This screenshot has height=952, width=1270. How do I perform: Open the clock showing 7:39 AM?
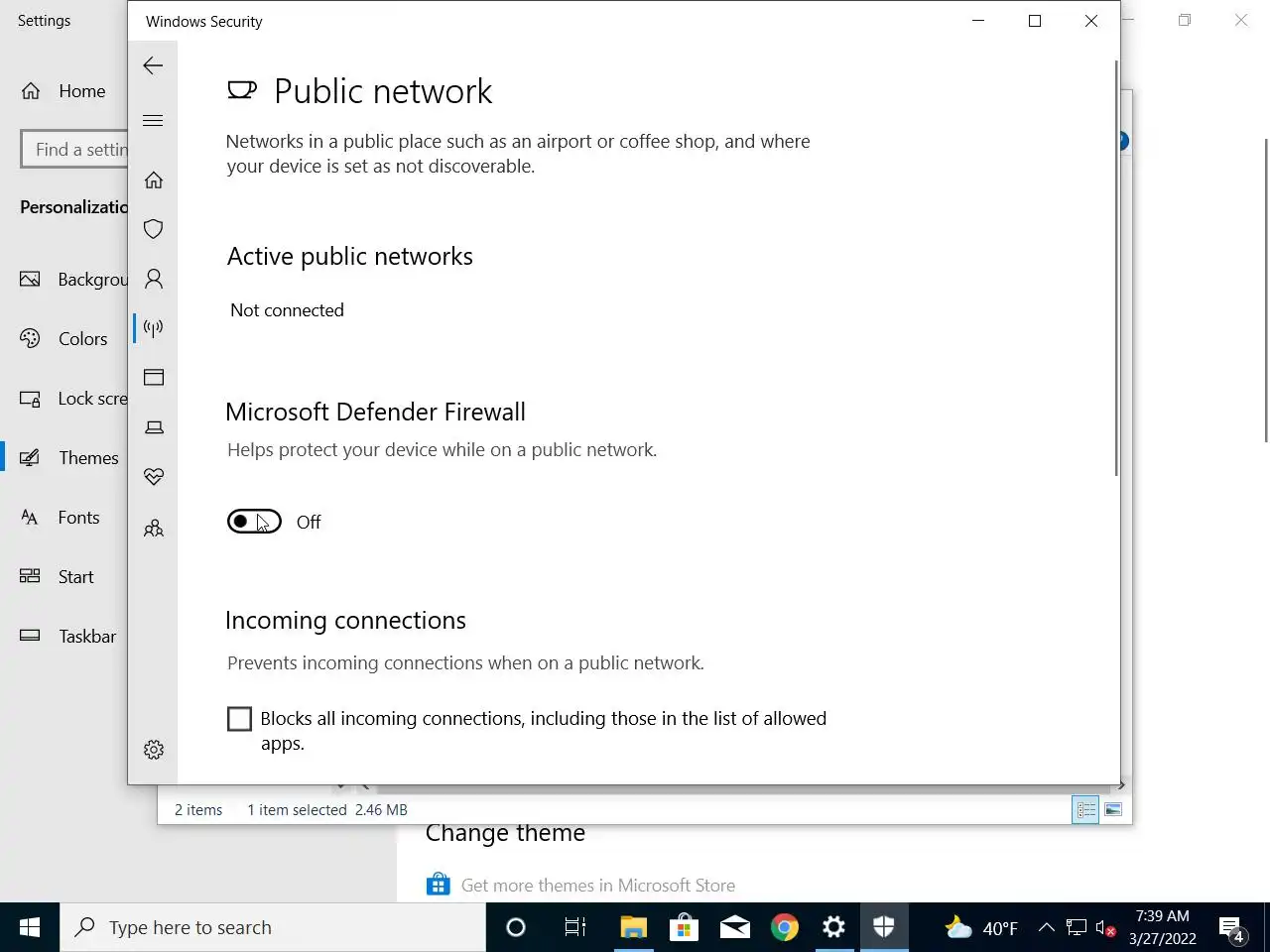pyautogui.click(x=1162, y=927)
